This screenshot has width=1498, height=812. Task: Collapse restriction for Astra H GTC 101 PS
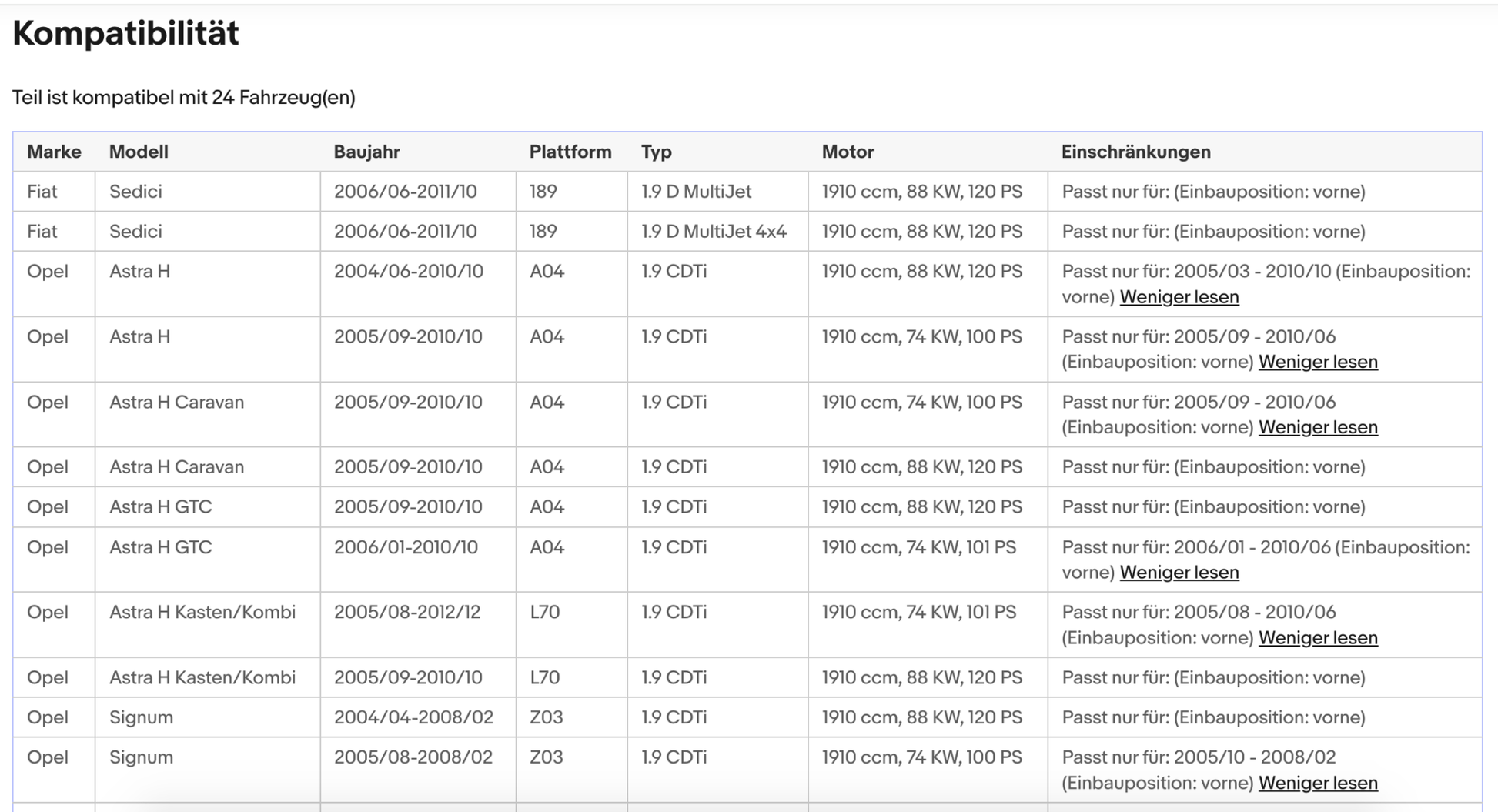(x=1179, y=573)
